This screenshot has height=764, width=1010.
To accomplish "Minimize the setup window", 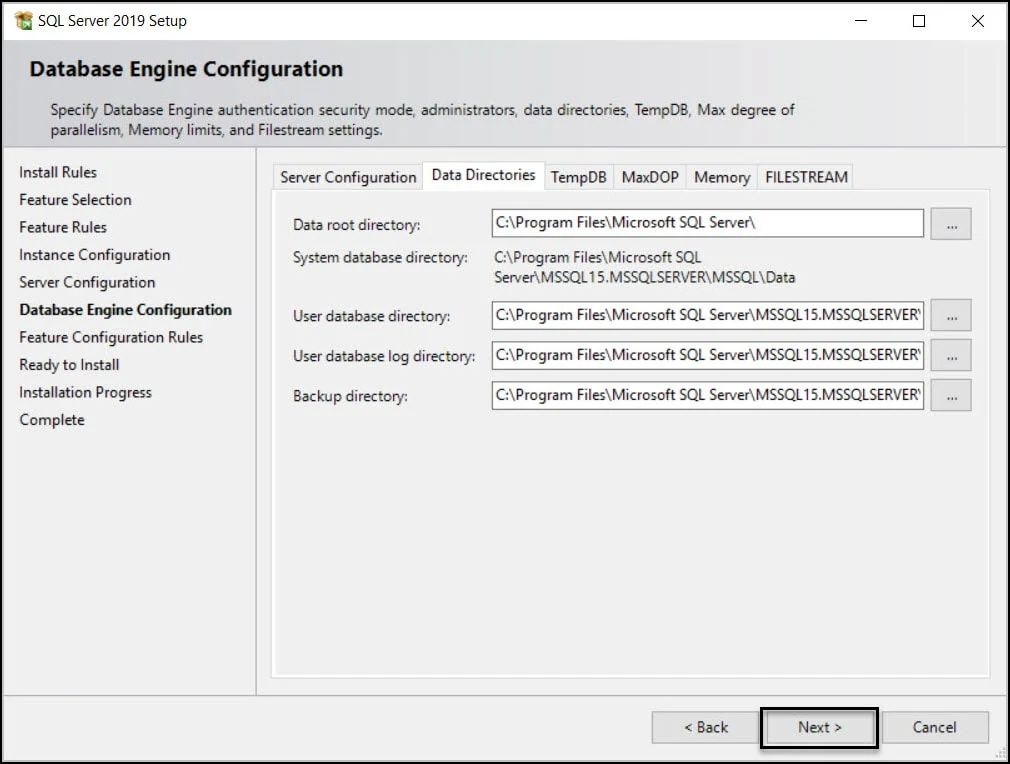I will click(861, 21).
